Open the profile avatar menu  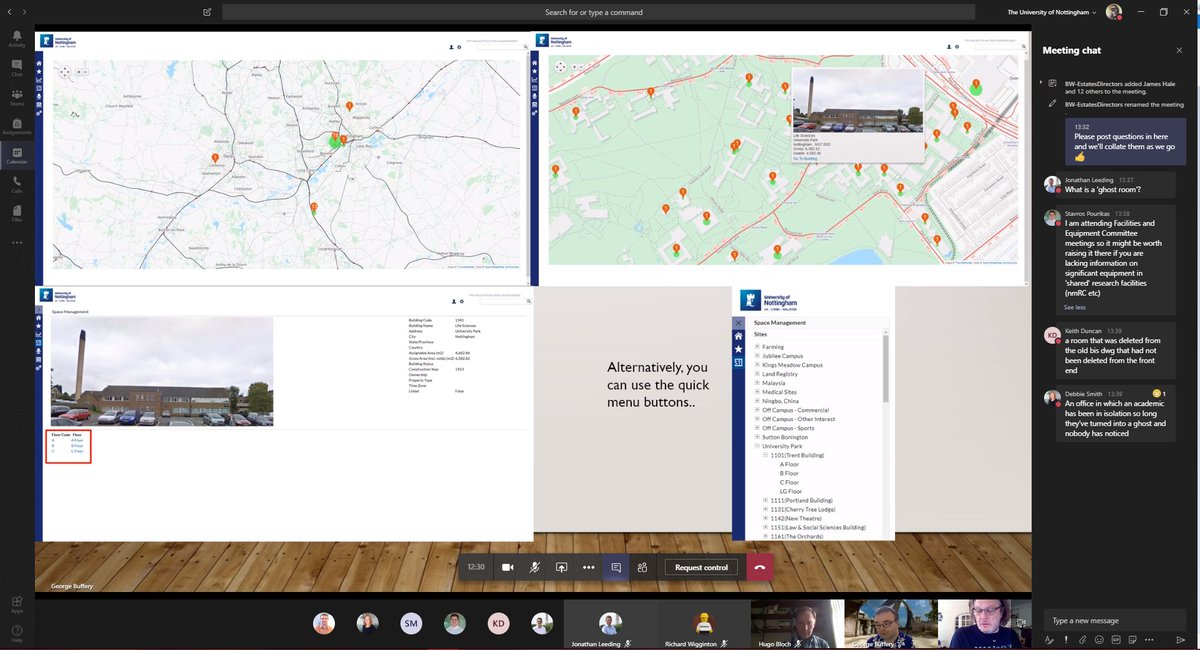click(x=1113, y=12)
